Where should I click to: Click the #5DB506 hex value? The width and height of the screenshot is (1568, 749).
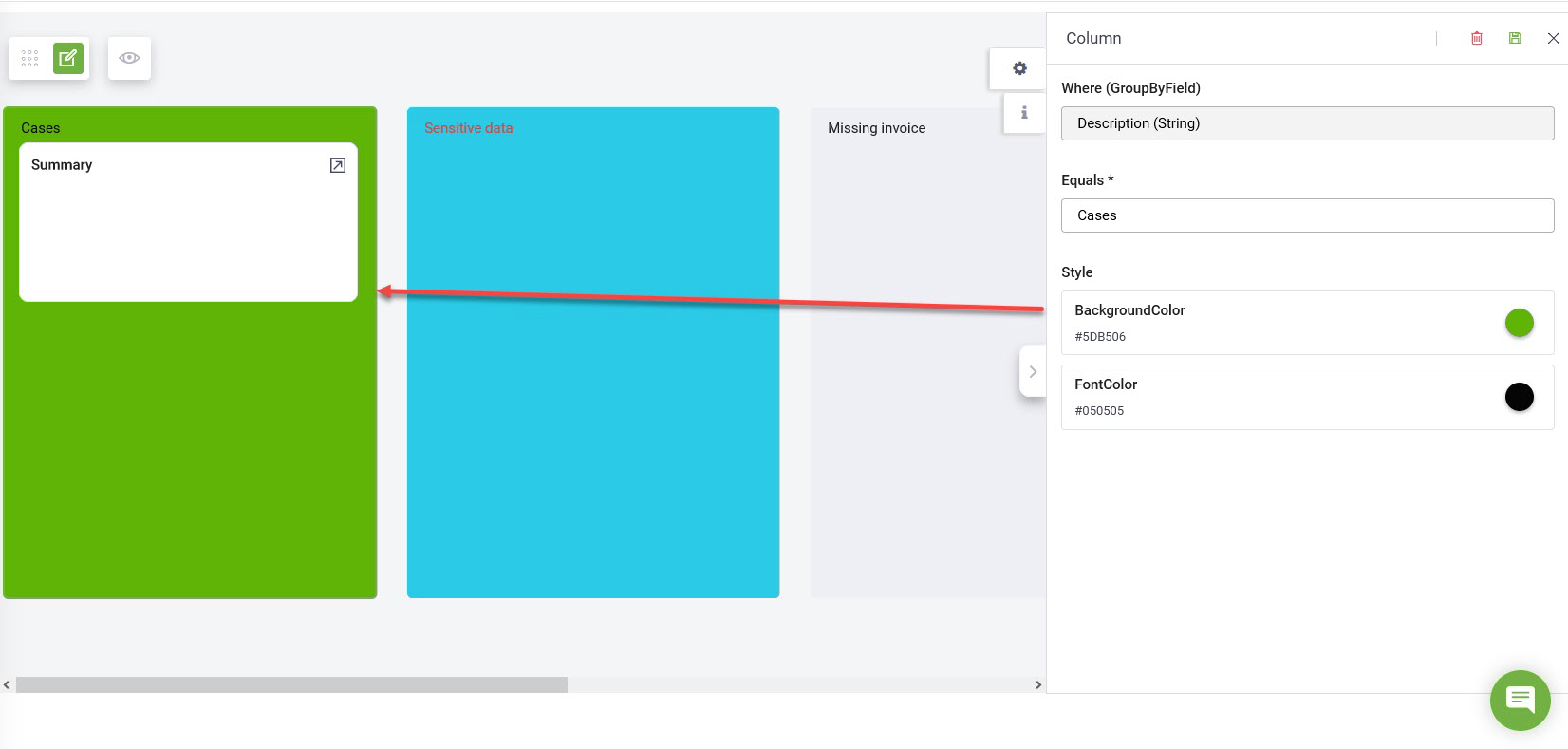(1100, 337)
